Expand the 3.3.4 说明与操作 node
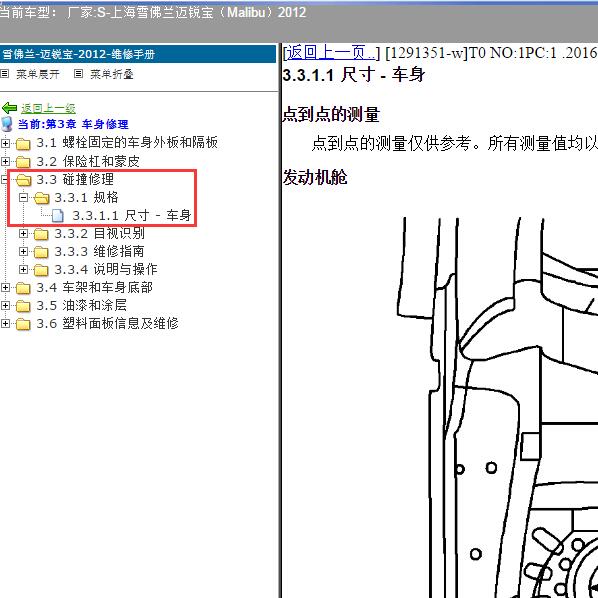 pos(24,270)
